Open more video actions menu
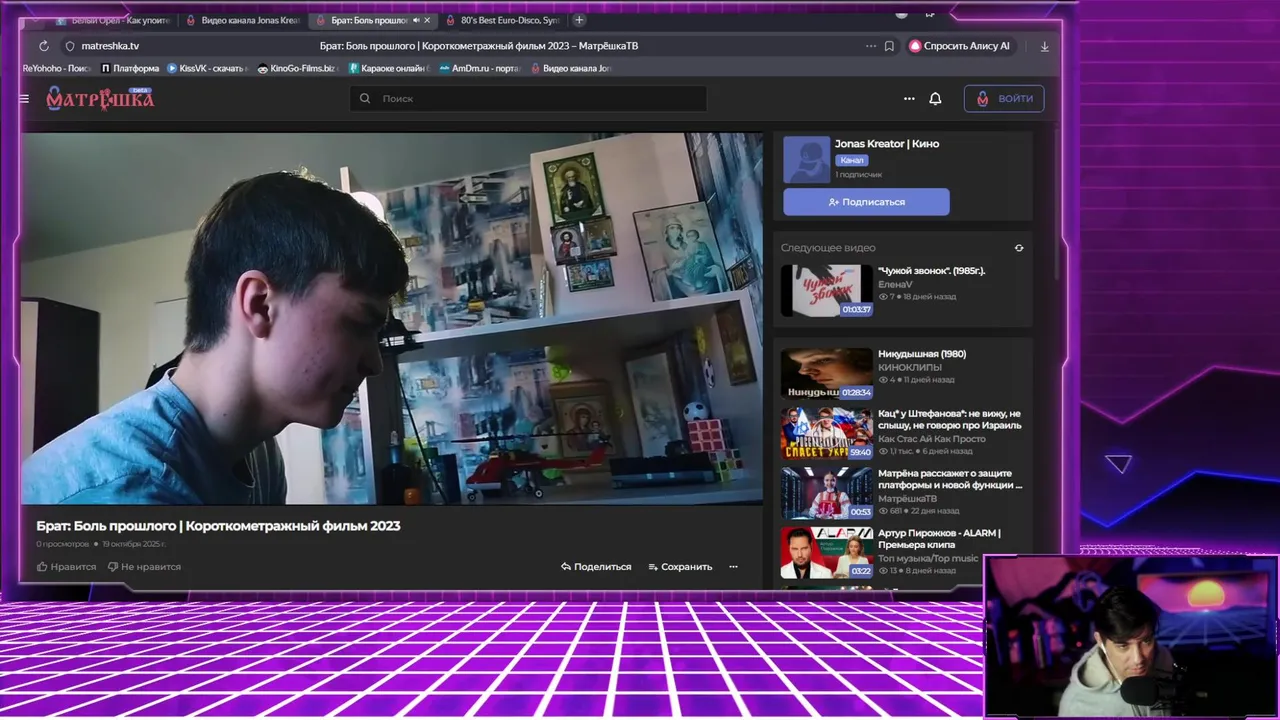This screenshot has height=720, width=1280. [x=733, y=566]
